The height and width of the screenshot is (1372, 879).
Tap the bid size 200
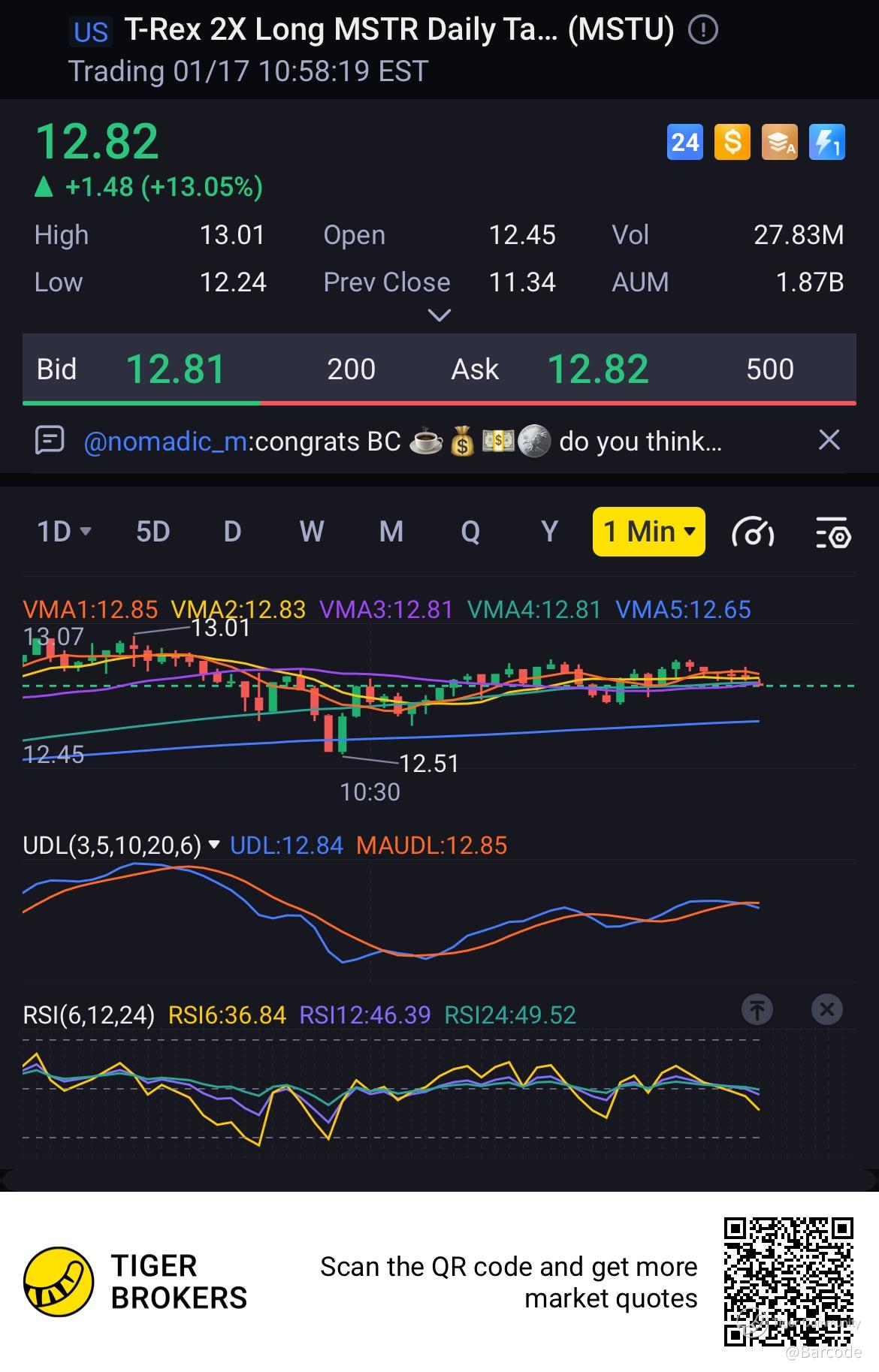point(351,369)
